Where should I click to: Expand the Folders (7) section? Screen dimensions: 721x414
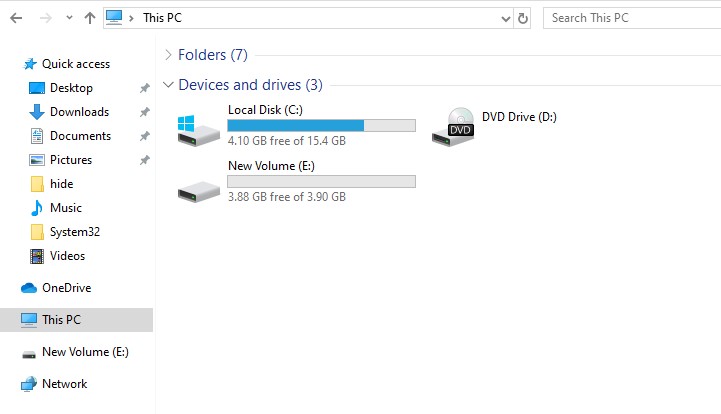(x=168, y=55)
